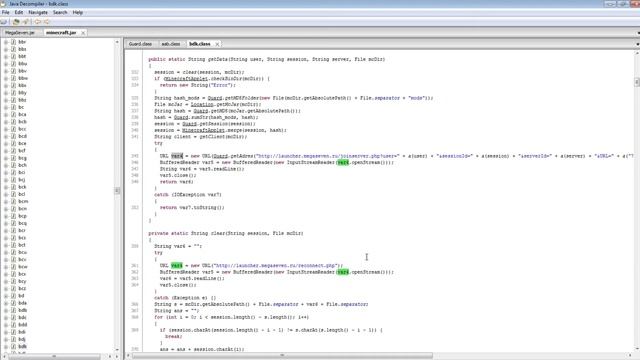Click the class file icon beside bcy
This screenshot has width=640, height=360.
click(x=13, y=281)
